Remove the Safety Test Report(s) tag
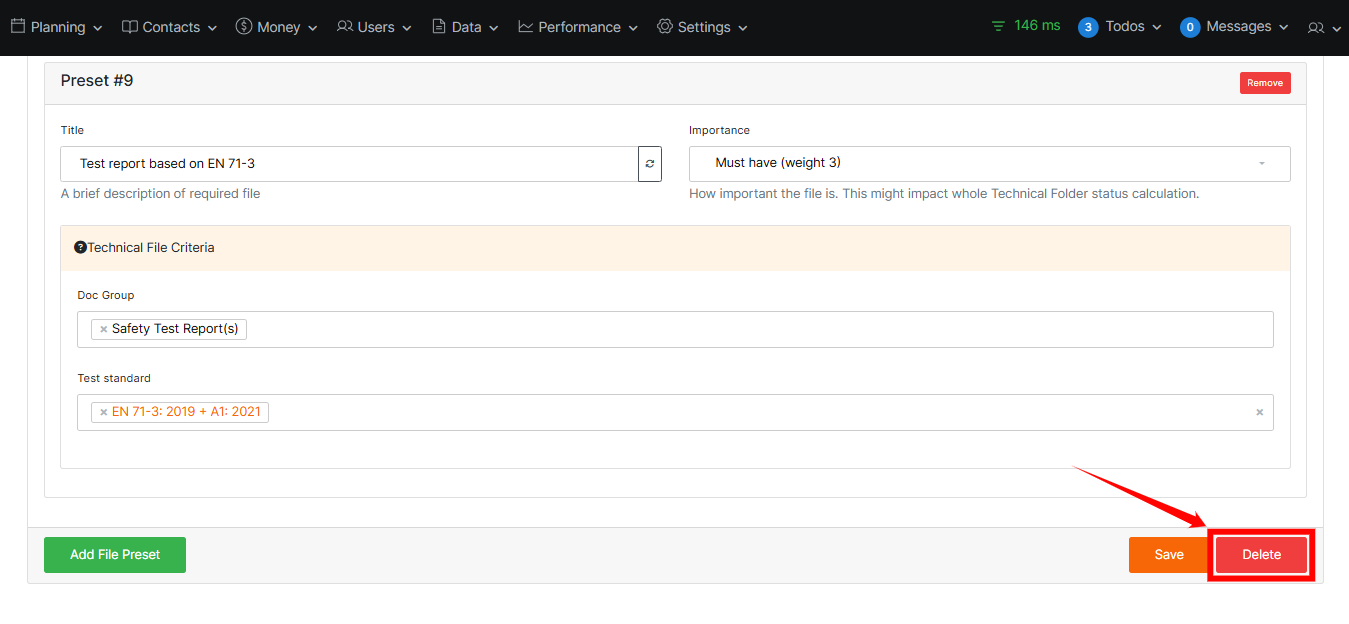Image resolution: width=1349 pixels, height=624 pixels. pos(103,329)
